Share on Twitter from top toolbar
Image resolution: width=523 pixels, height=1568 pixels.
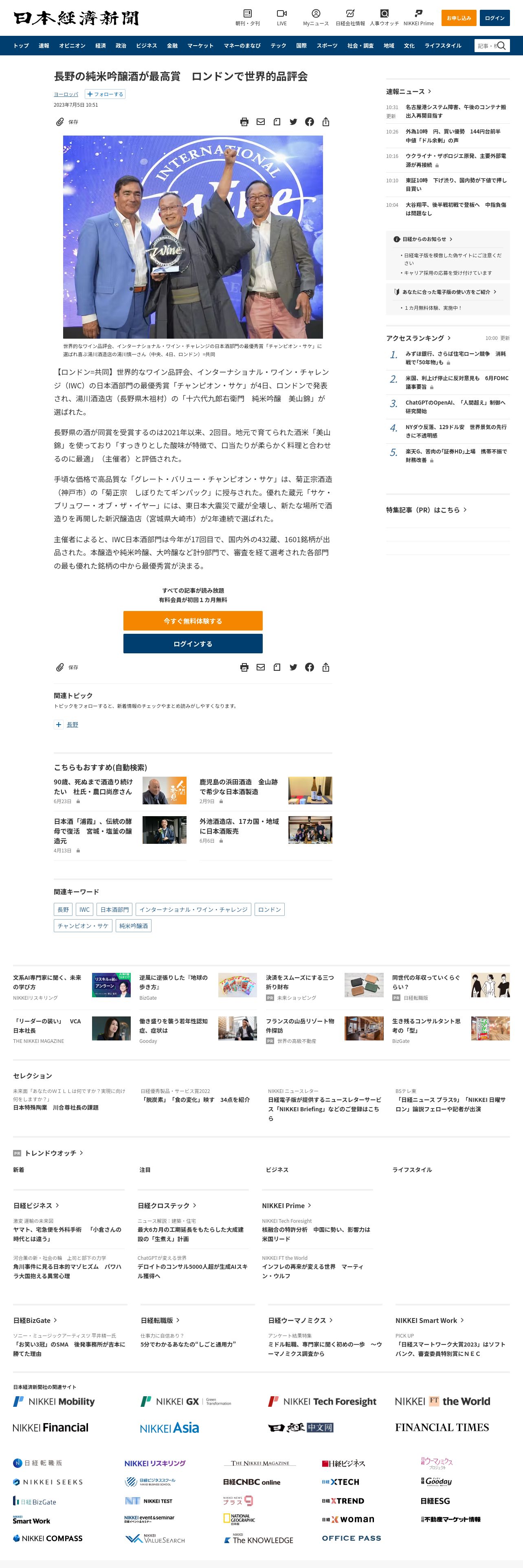[x=293, y=122]
